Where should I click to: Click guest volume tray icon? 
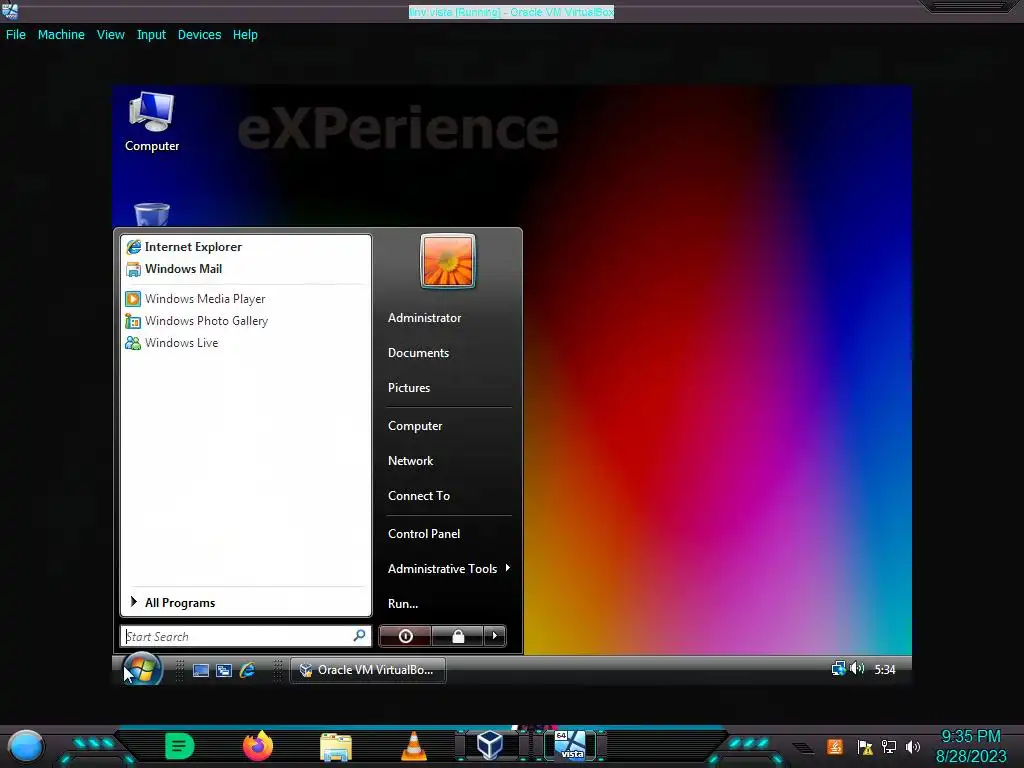coord(857,669)
